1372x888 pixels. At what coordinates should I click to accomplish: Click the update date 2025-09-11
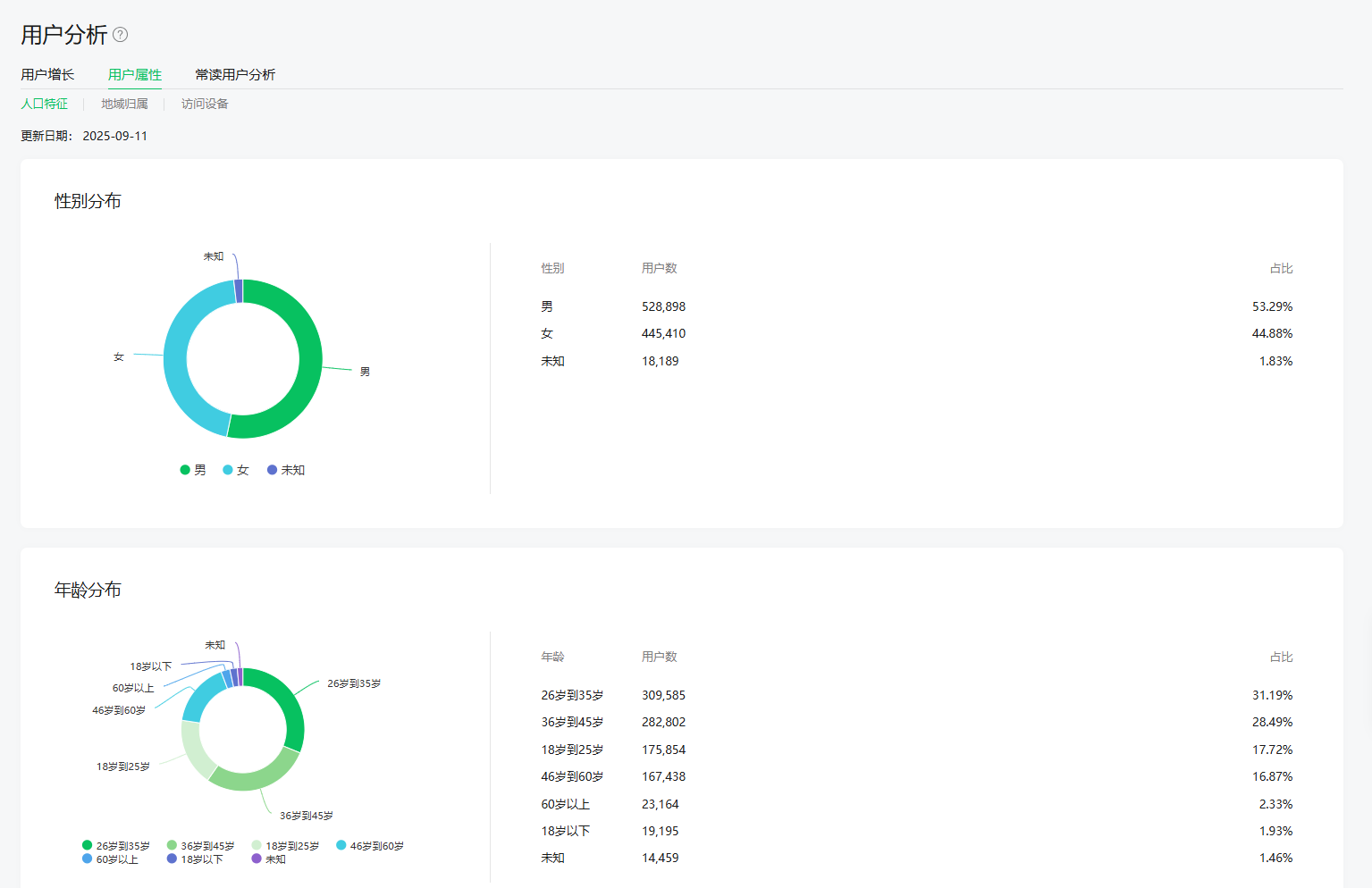(x=115, y=136)
